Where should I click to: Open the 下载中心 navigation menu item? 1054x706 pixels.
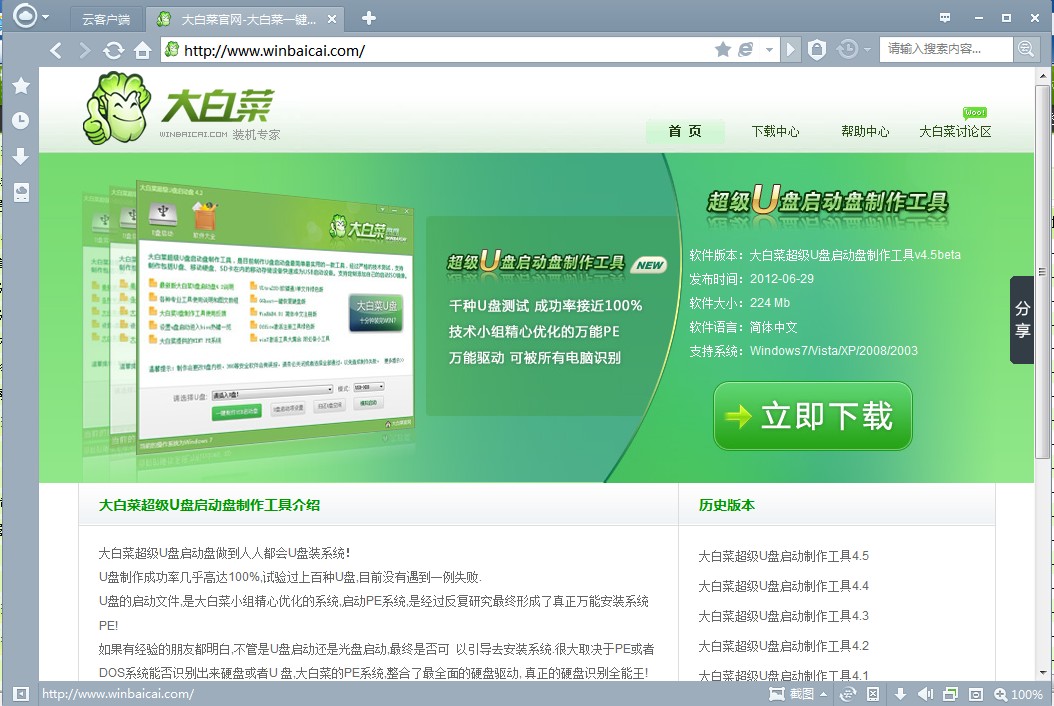(x=775, y=131)
